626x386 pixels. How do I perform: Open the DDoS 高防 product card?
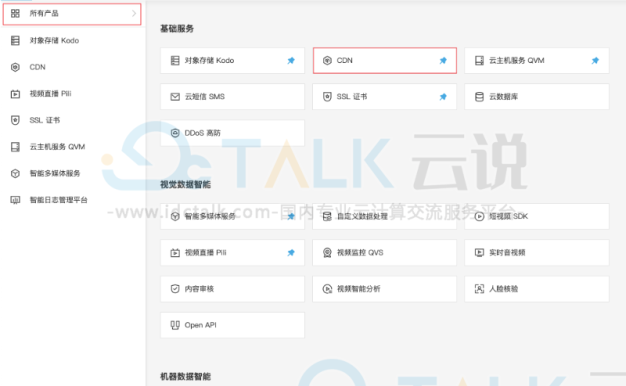(232, 133)
